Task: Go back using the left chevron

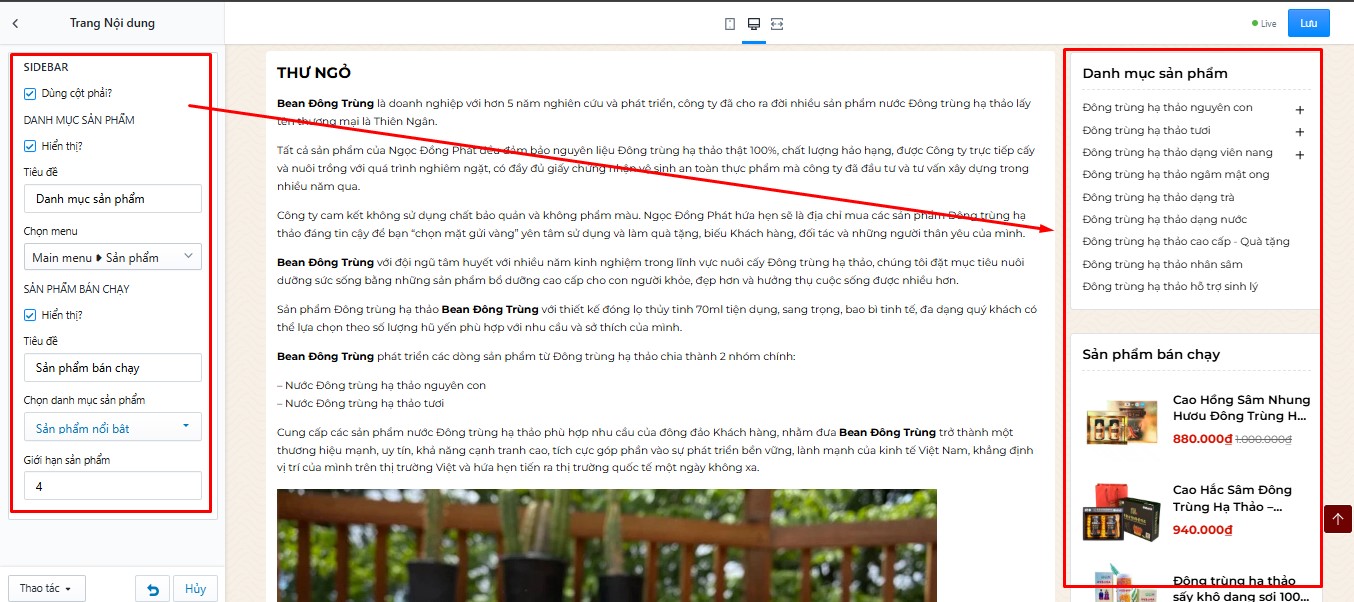Action: [15, 23]
